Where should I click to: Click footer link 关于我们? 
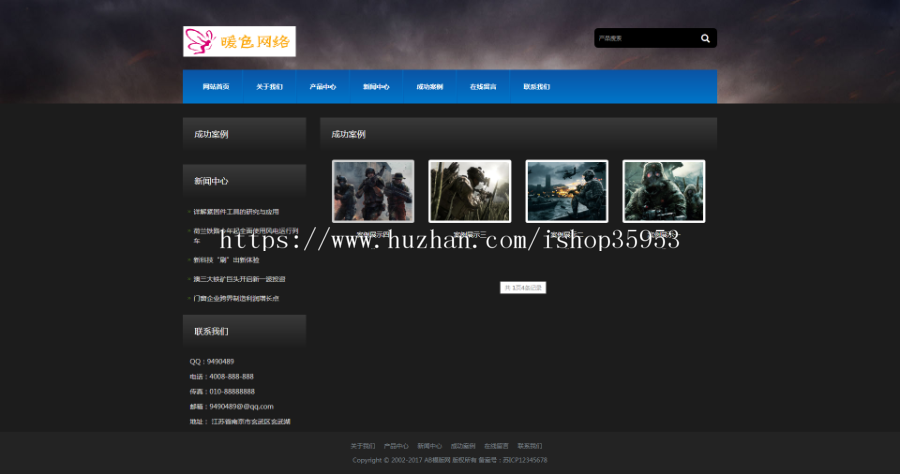pos(363,446)
